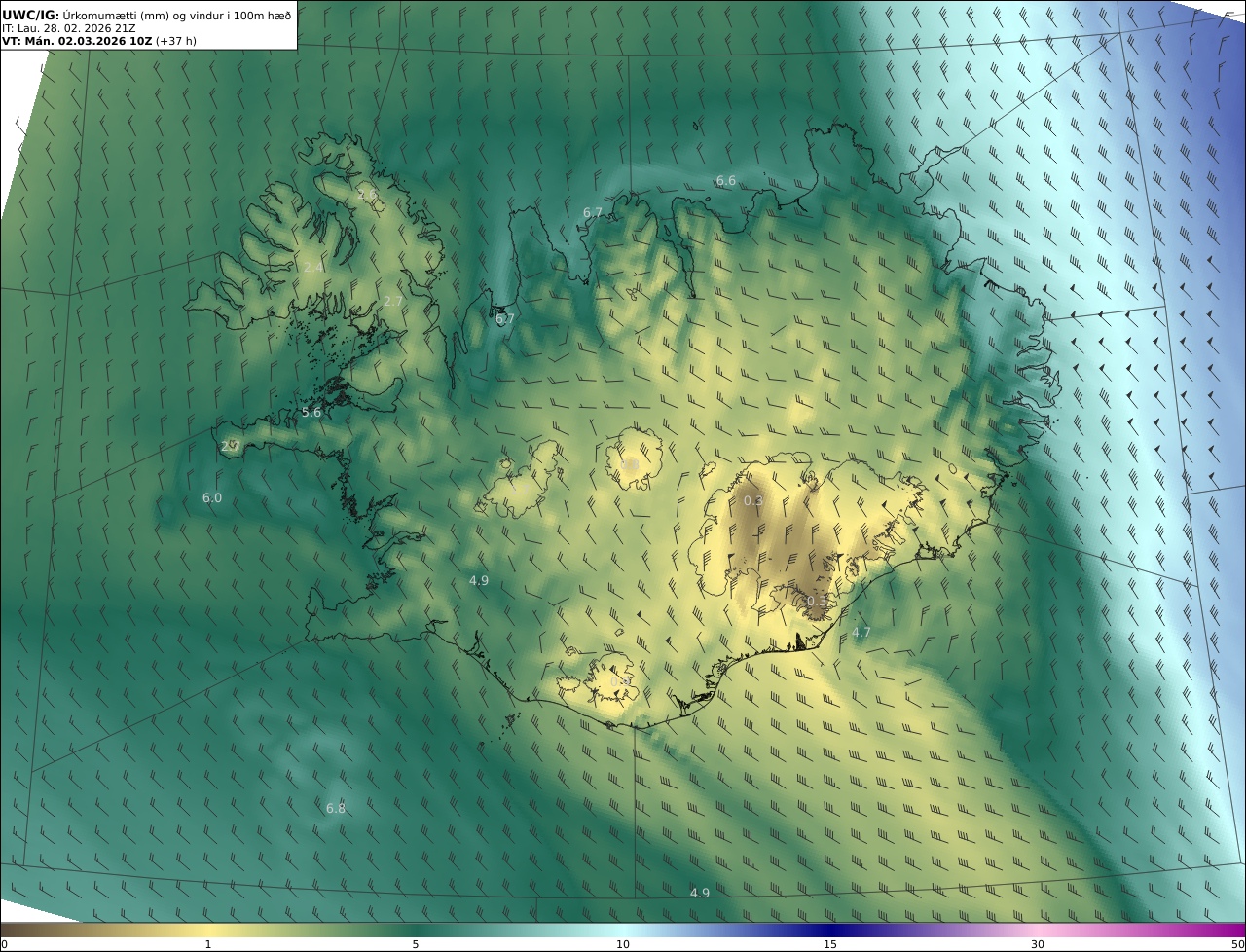Click the "6.8" value over the ocean
Image resolution: width=1246 pixels, height=952 pixels.
click(336, 809)
